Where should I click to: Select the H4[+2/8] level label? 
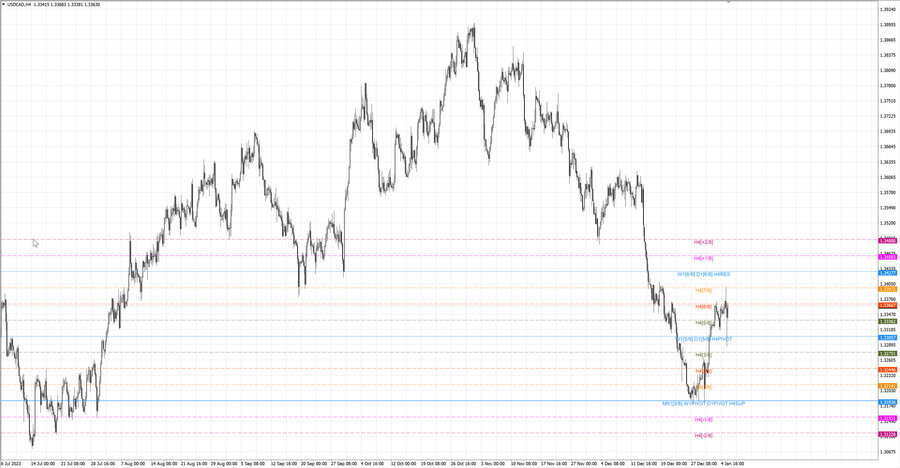coord(704,242)
